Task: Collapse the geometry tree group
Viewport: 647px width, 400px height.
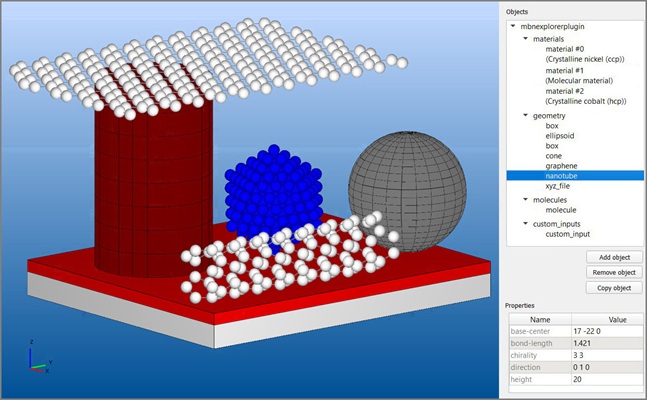Action: point(523,116)
